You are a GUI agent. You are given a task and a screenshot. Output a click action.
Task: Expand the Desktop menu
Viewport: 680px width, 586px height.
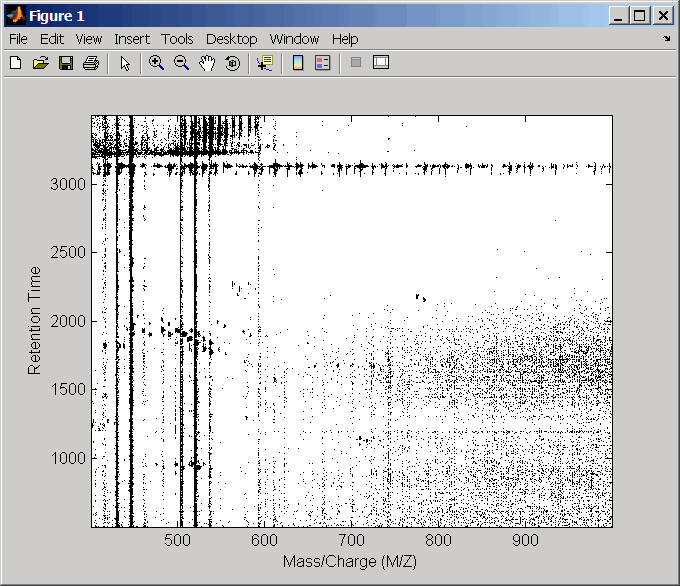(x=231, y=39)
